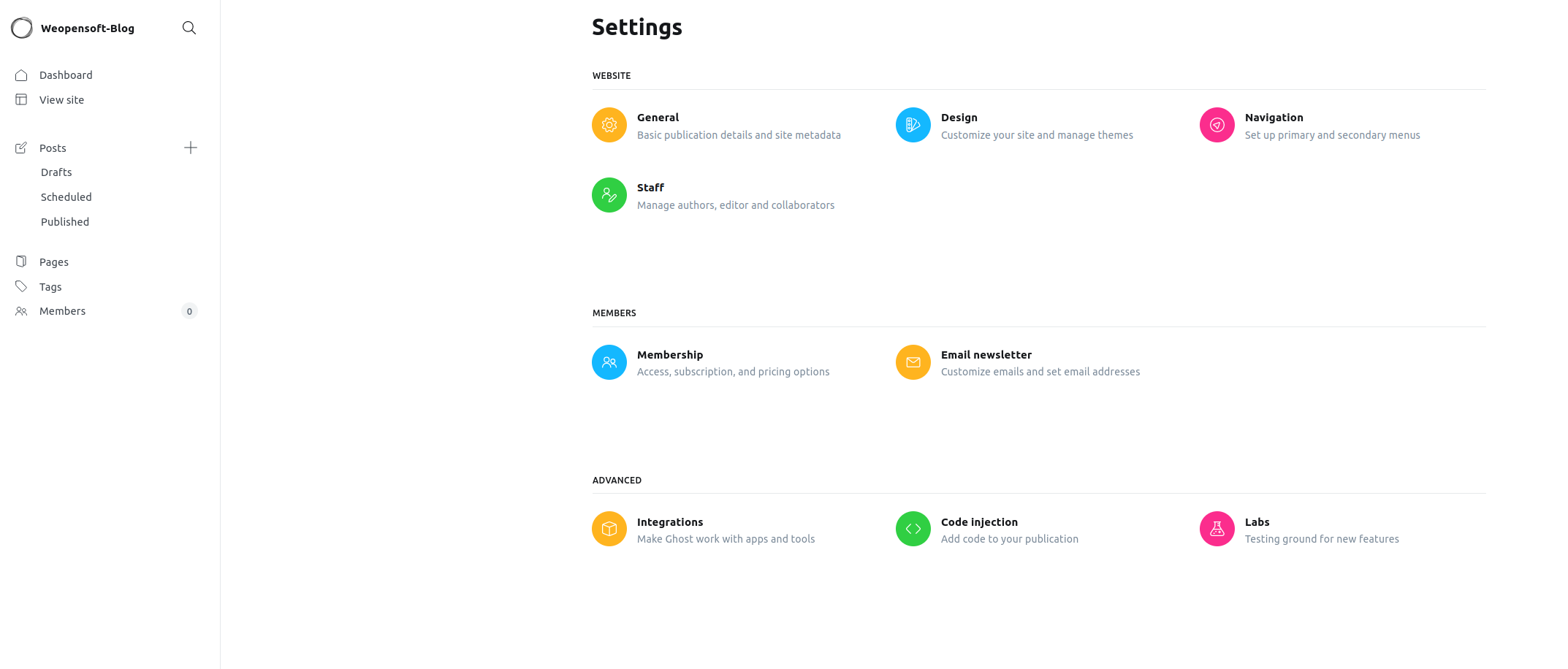Select View site in sidebar
The width and height of the screenshot is (1568, 669).
click(61, 100)
